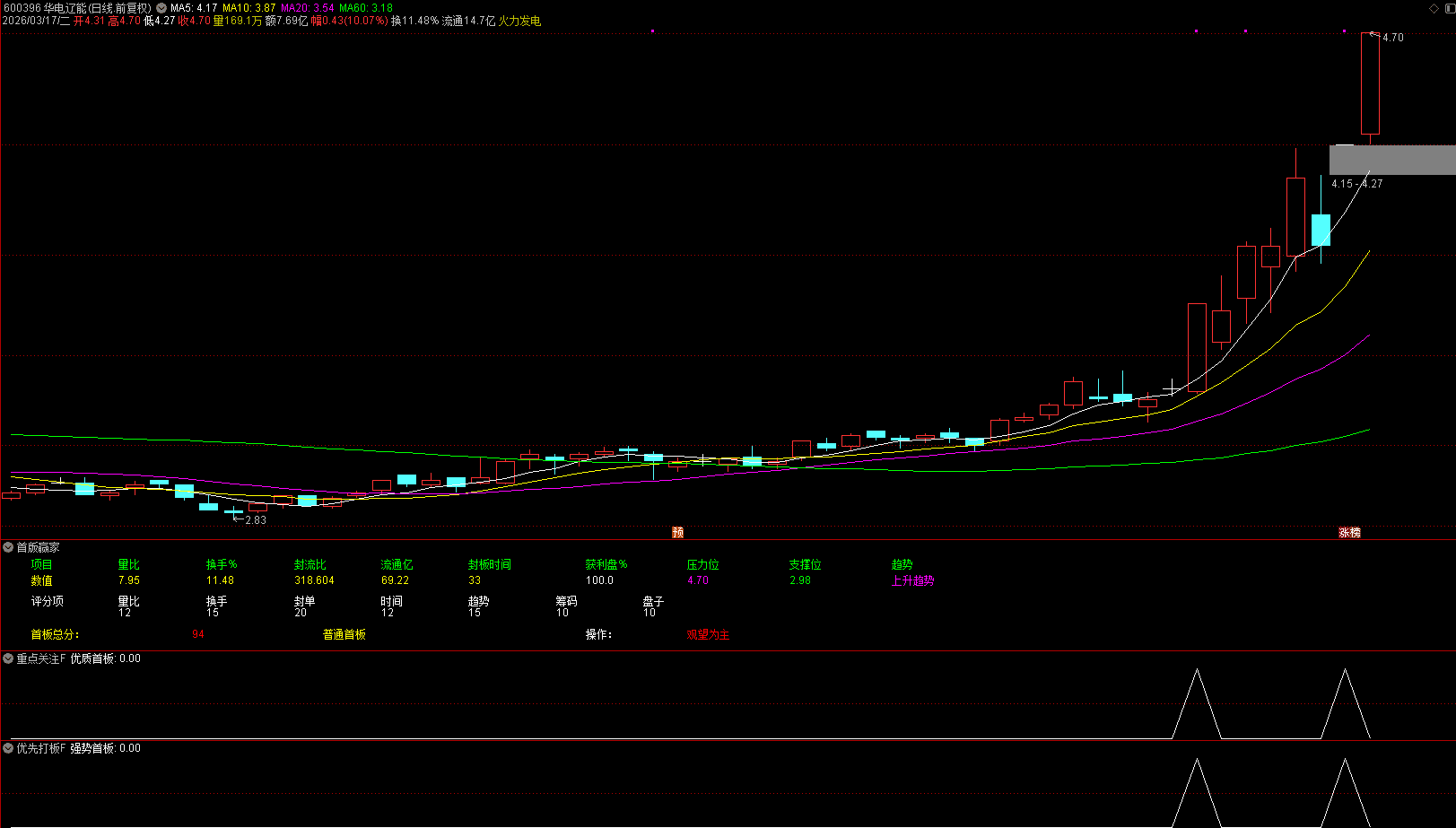Image resolution: width=1456 pixels, height=828 pixels.
Task: Expand the 重点关注F indicator menu
Action: click(8, 658)
